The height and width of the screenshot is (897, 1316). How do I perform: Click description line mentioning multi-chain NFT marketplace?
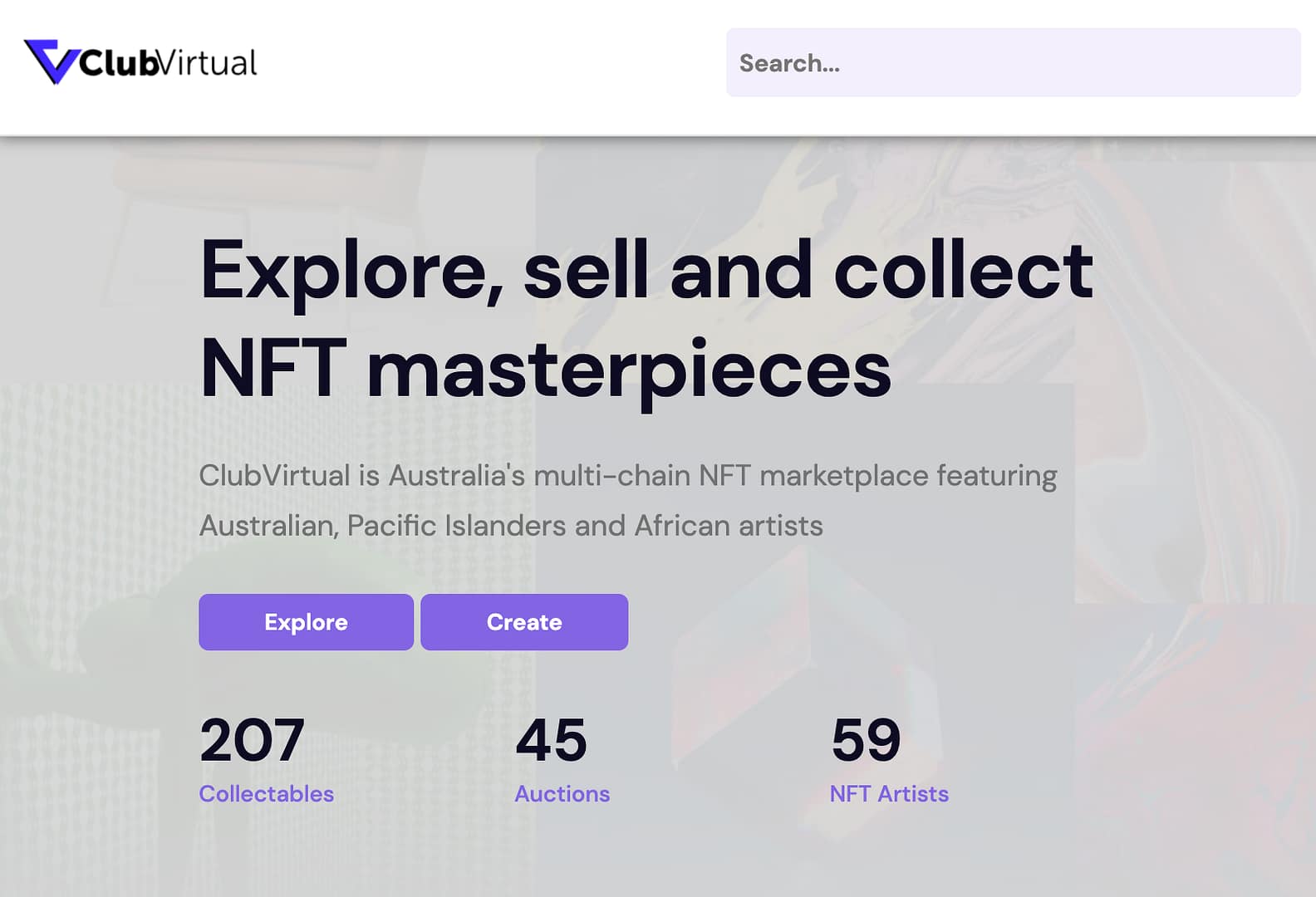[627, 476]
